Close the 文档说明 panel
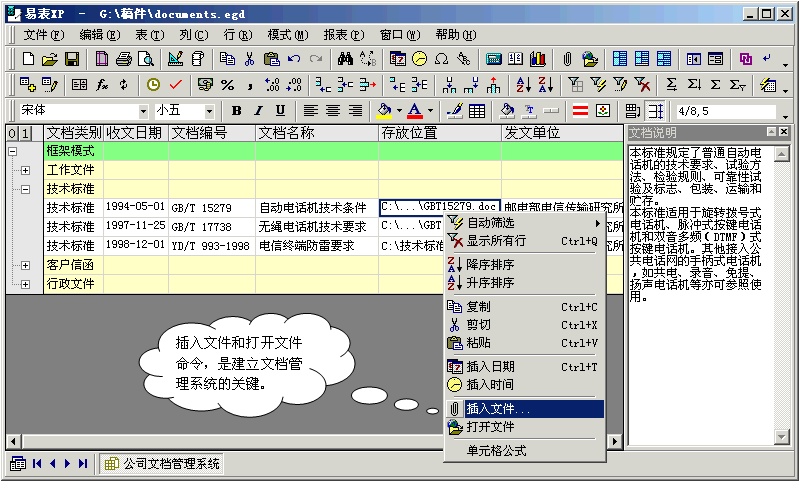 tap(784, 132)
